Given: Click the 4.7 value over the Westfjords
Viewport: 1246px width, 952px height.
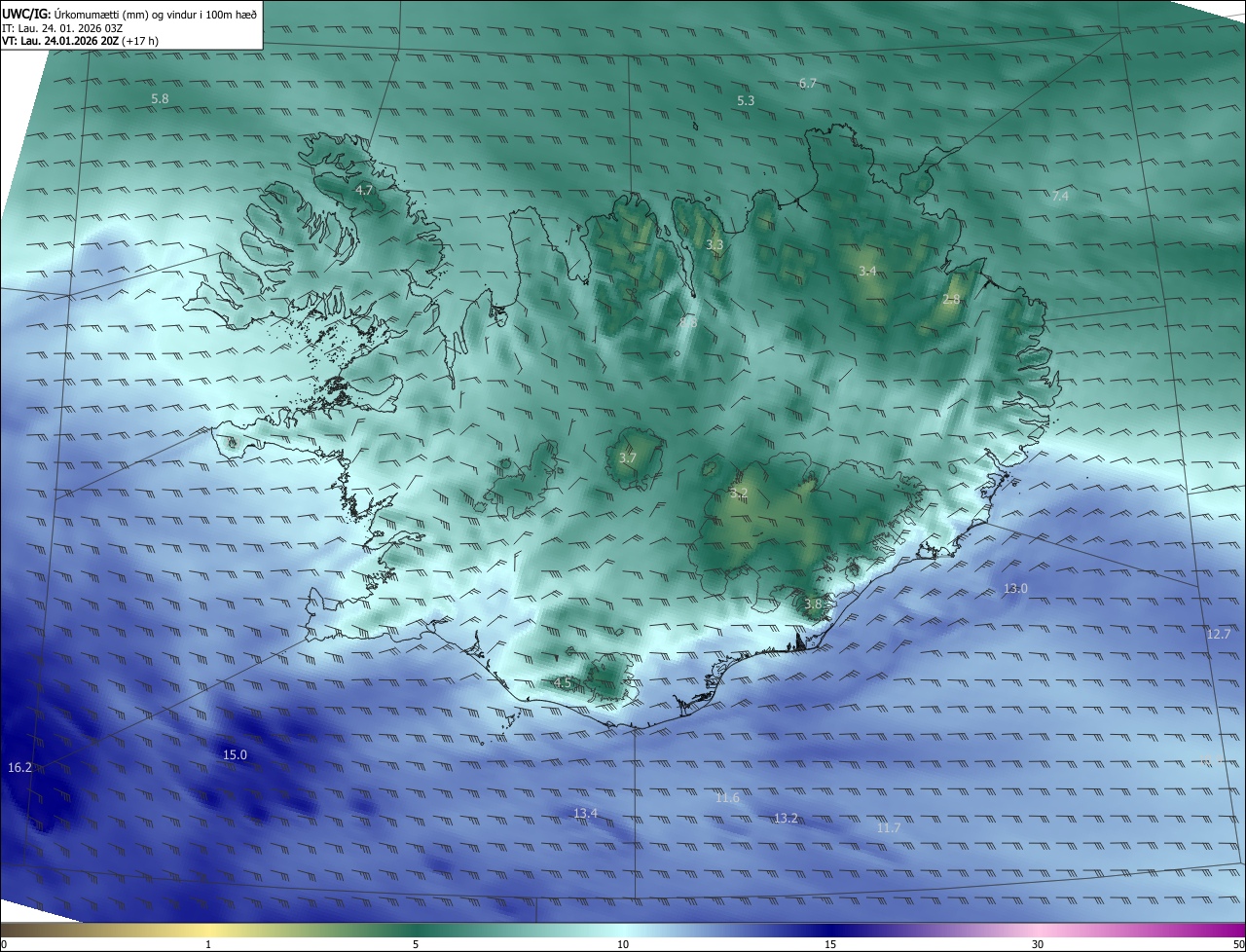Looking at the screenshot, I should click(364, 191).
